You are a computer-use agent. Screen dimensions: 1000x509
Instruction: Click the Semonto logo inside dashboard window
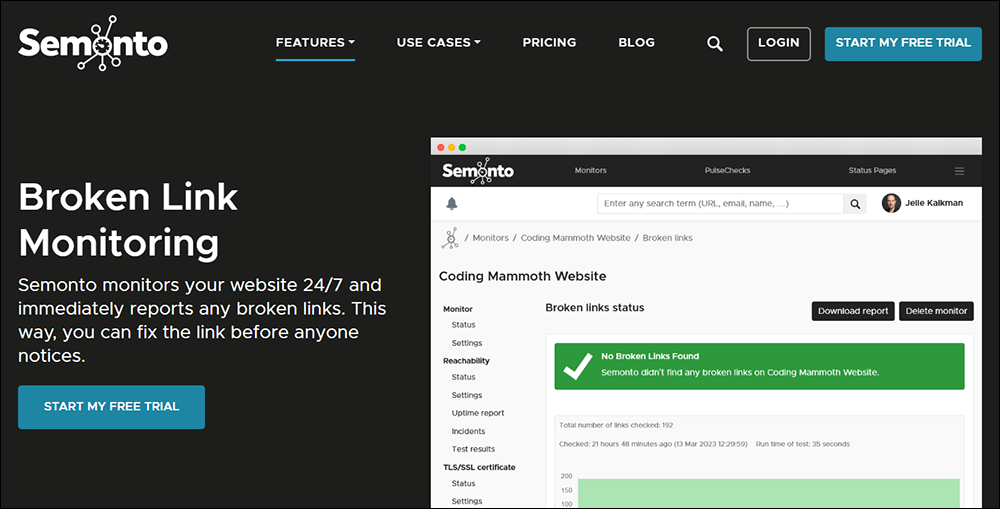pyautogui.click(x=478, y=171)
